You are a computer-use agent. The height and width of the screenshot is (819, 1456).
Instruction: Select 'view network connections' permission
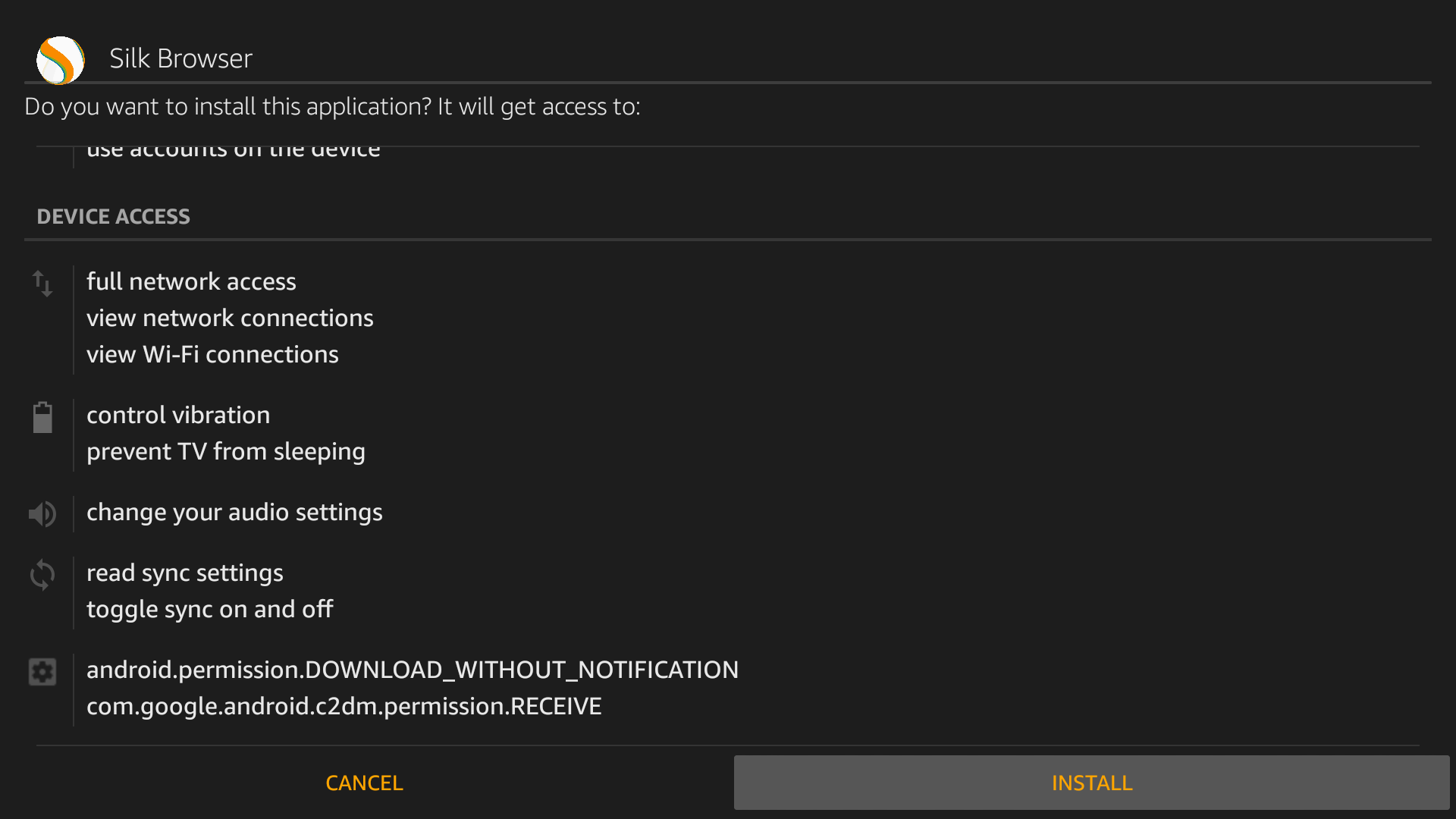coord(230,318)
